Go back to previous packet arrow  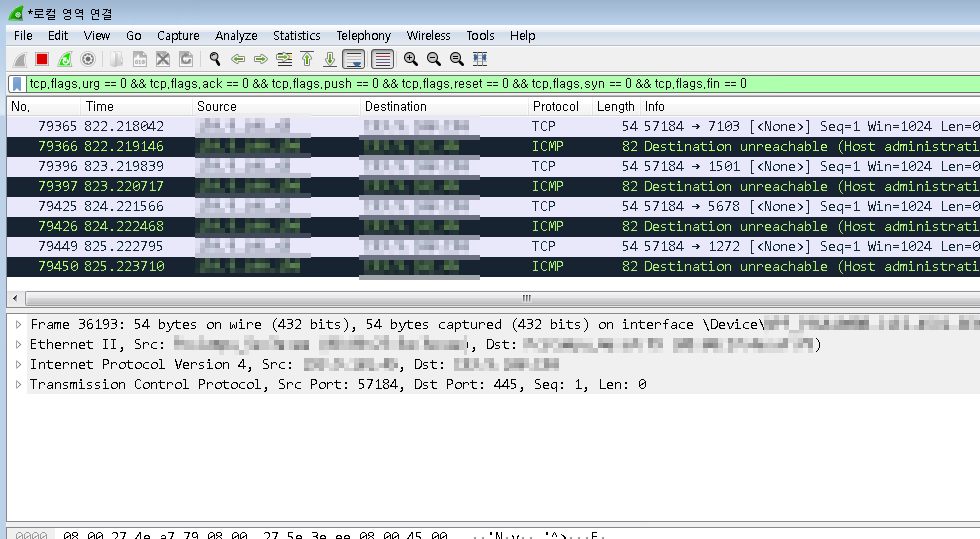(238, 60)
